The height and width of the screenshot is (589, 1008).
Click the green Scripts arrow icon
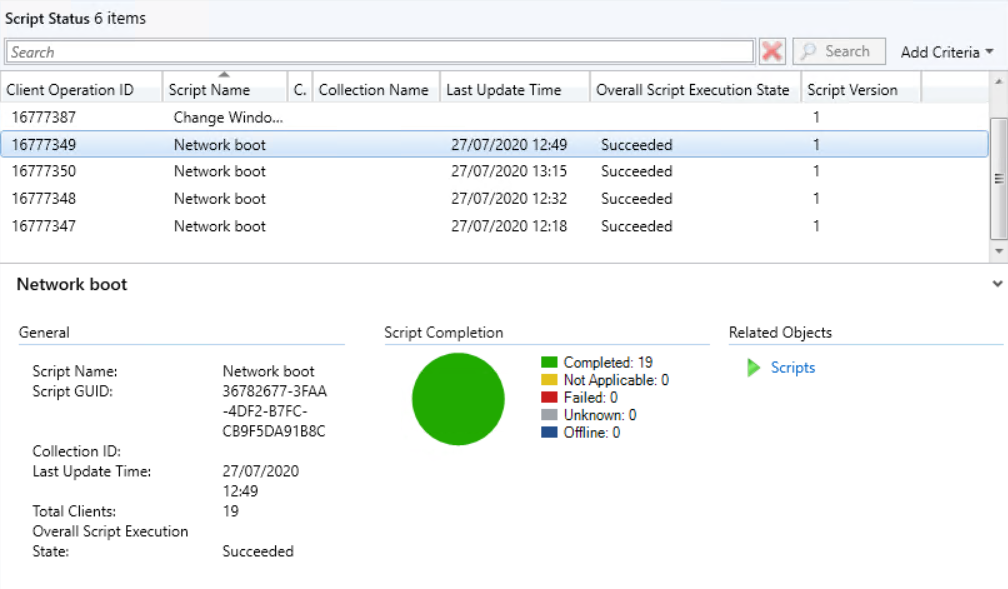pyautogui.click(x=754, y=368)
